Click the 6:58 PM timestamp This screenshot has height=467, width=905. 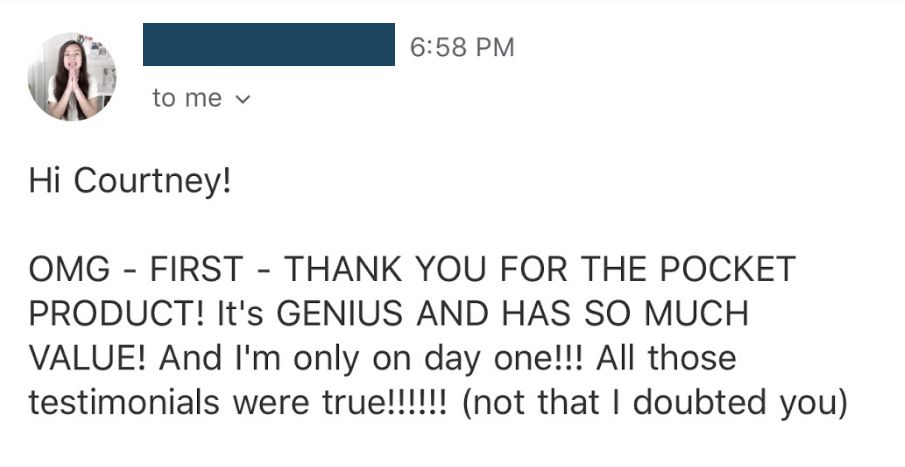462,46
